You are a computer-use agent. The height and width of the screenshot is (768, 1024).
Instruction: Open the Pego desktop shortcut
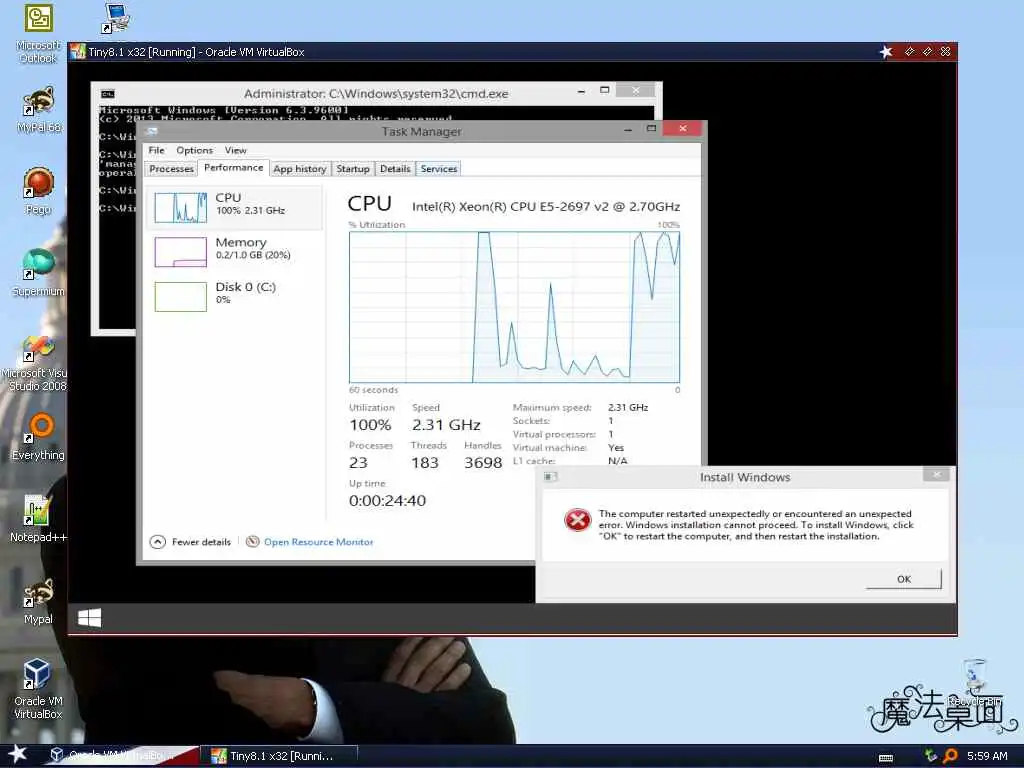[39, 191]
